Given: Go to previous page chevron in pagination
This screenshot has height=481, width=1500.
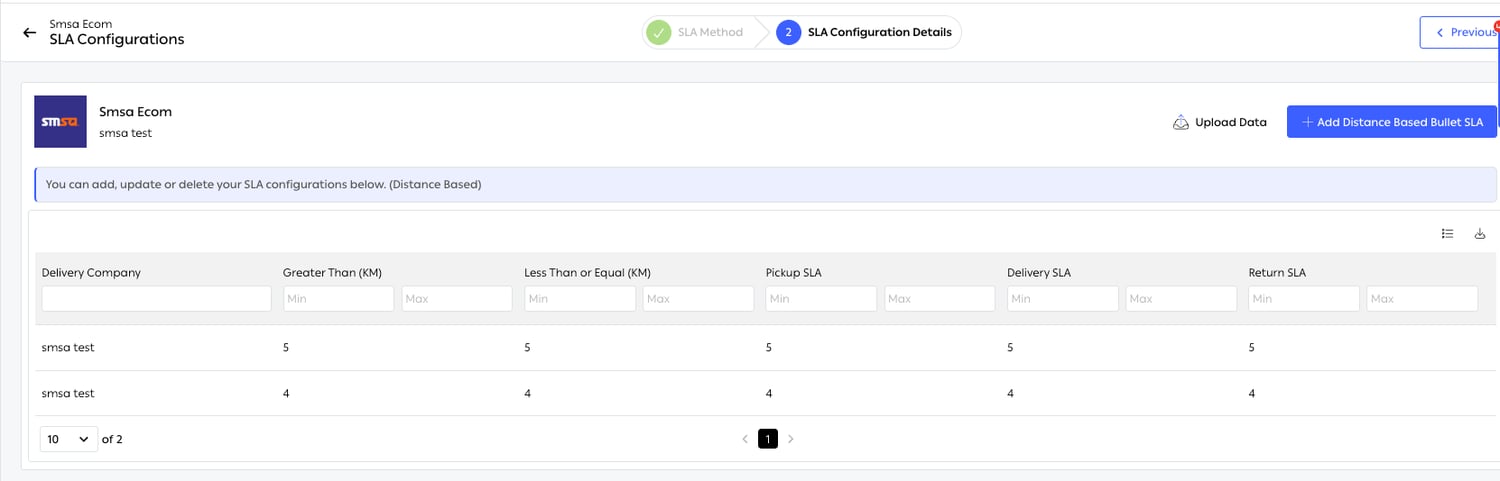Looking at the screenshot, I should (x=745, y=439).
